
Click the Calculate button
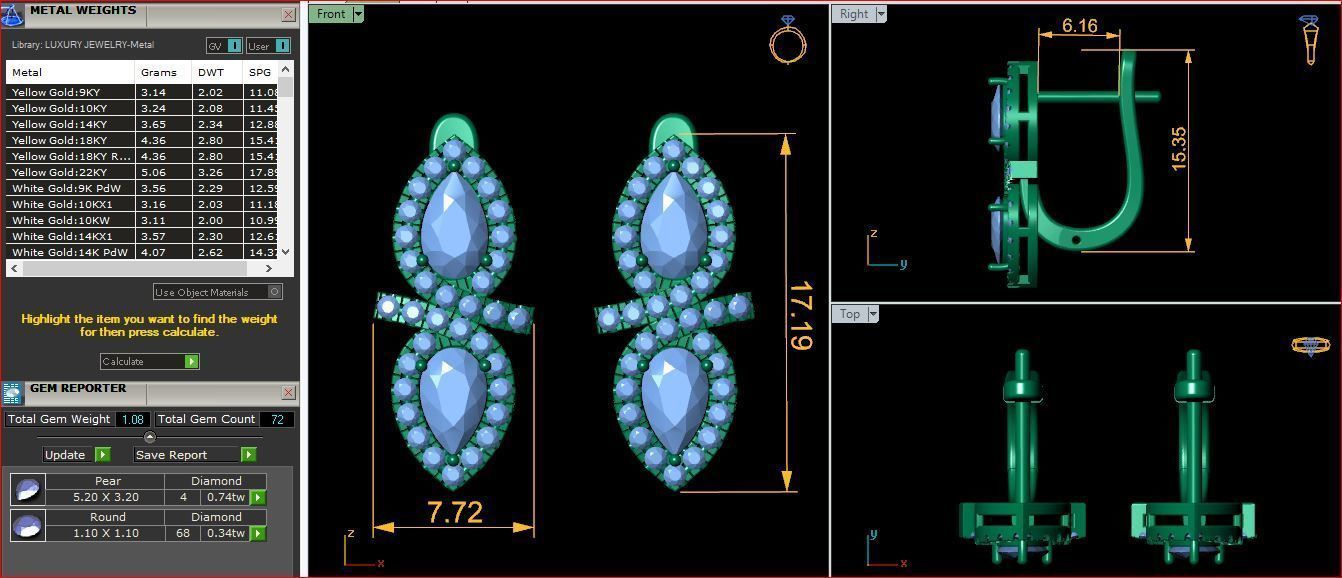coord(150,361)
